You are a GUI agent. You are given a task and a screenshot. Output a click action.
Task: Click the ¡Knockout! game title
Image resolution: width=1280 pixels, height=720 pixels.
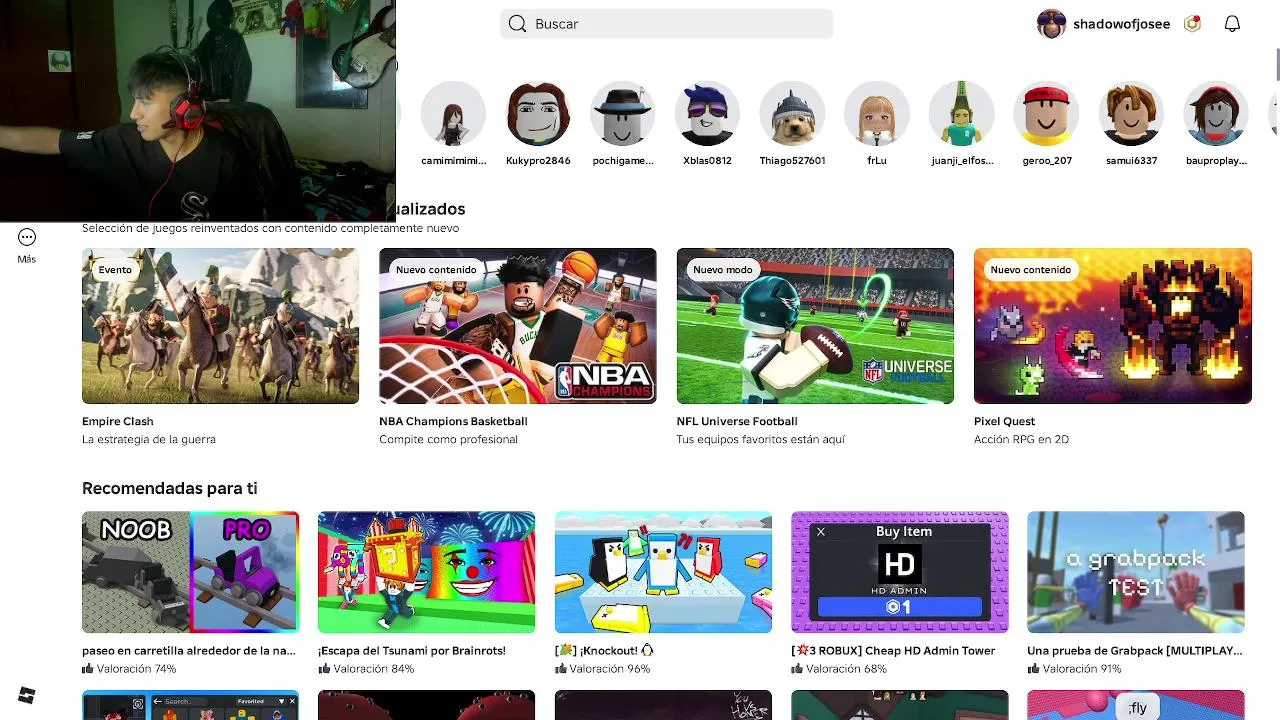pyautogui.click(x=604, y=650)
